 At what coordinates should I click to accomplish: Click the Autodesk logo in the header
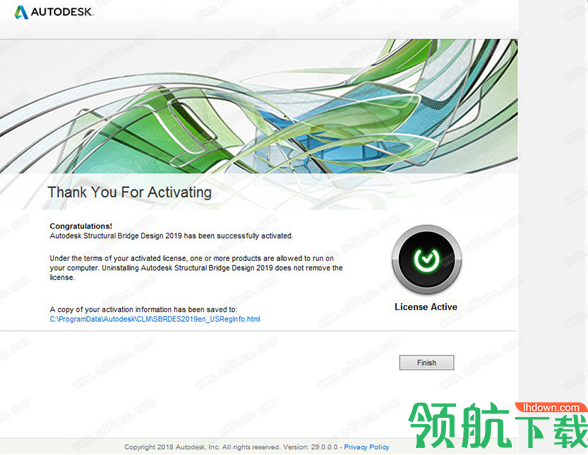tap(53, 12)
